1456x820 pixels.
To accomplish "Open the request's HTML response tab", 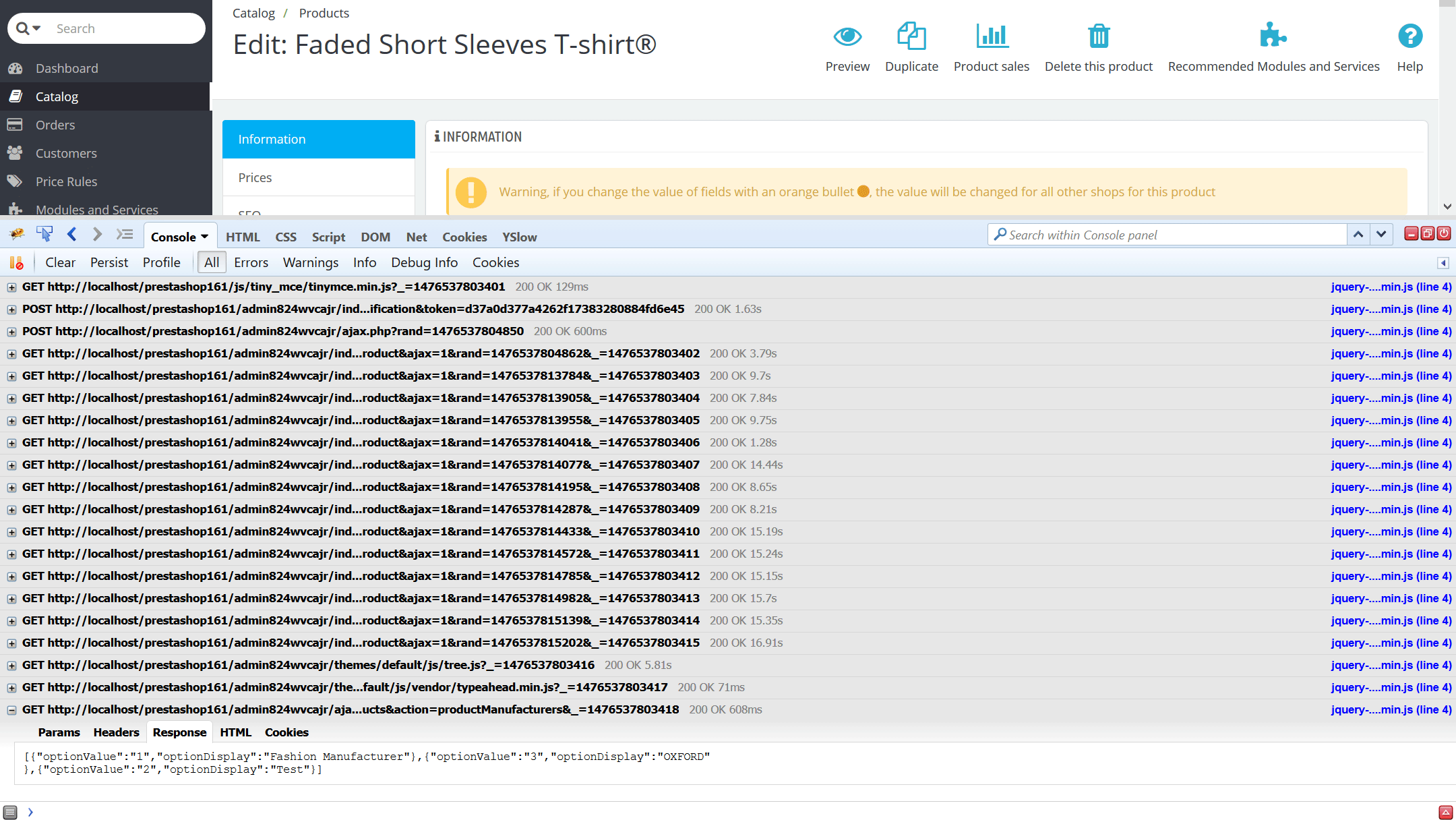I will pyautogui.click(x=235, y=732).
